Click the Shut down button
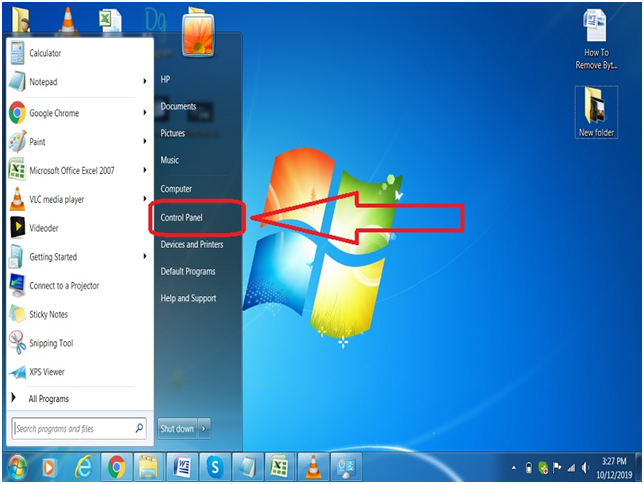The width and height of the screenshot is (644, 484). (x=177, y=429)
